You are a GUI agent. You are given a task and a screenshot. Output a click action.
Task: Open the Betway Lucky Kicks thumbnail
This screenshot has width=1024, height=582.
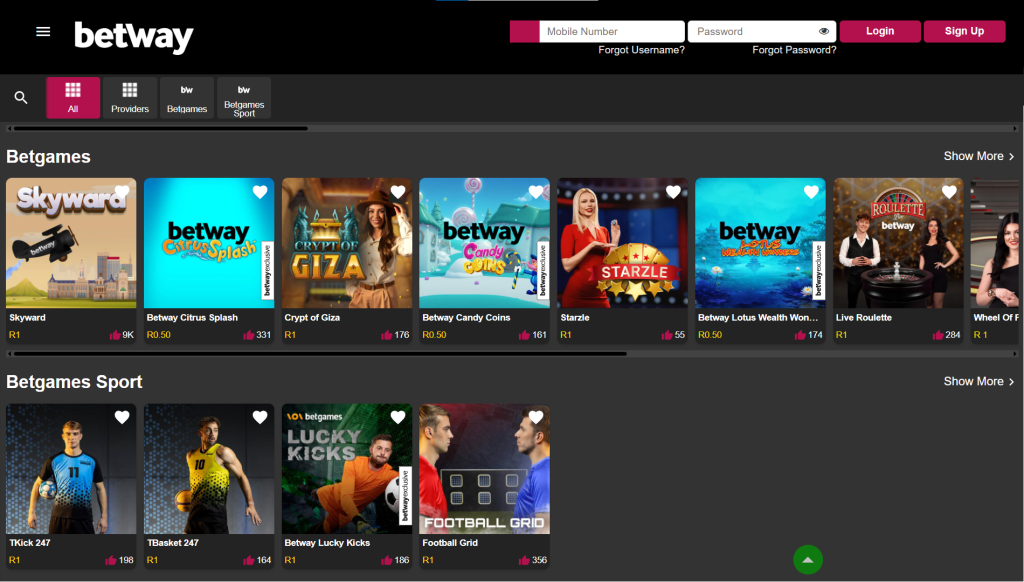347,468
